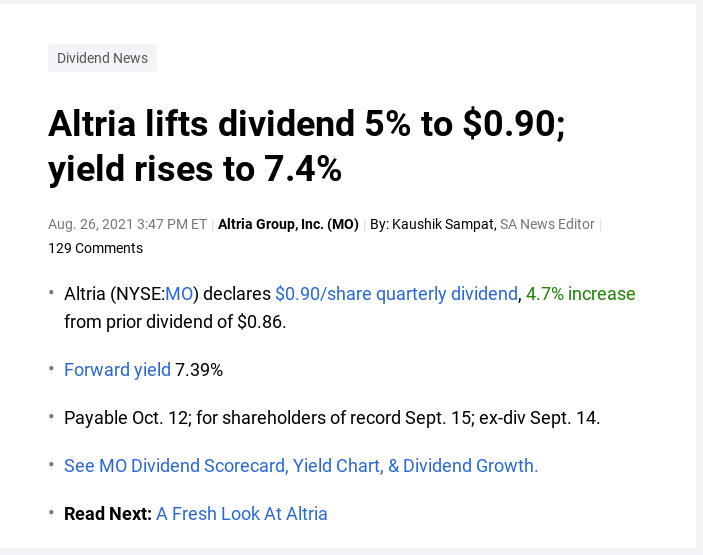This screenshot has height=555, width=703.
Task: Click the By: label before the author
Action: pyautogui.click(x=379, y=224)
